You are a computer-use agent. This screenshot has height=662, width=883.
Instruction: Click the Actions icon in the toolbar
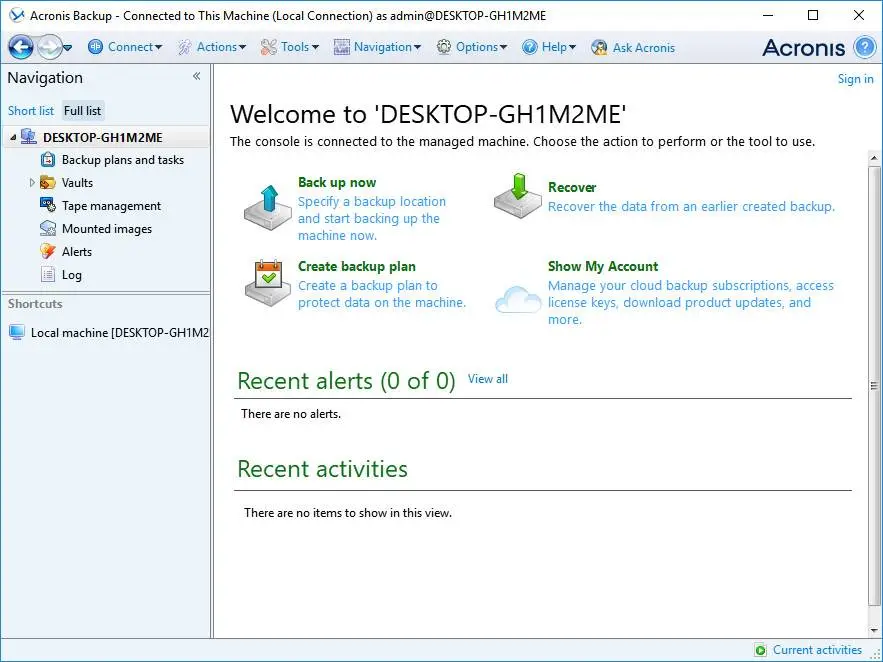(x=185, y=47)
